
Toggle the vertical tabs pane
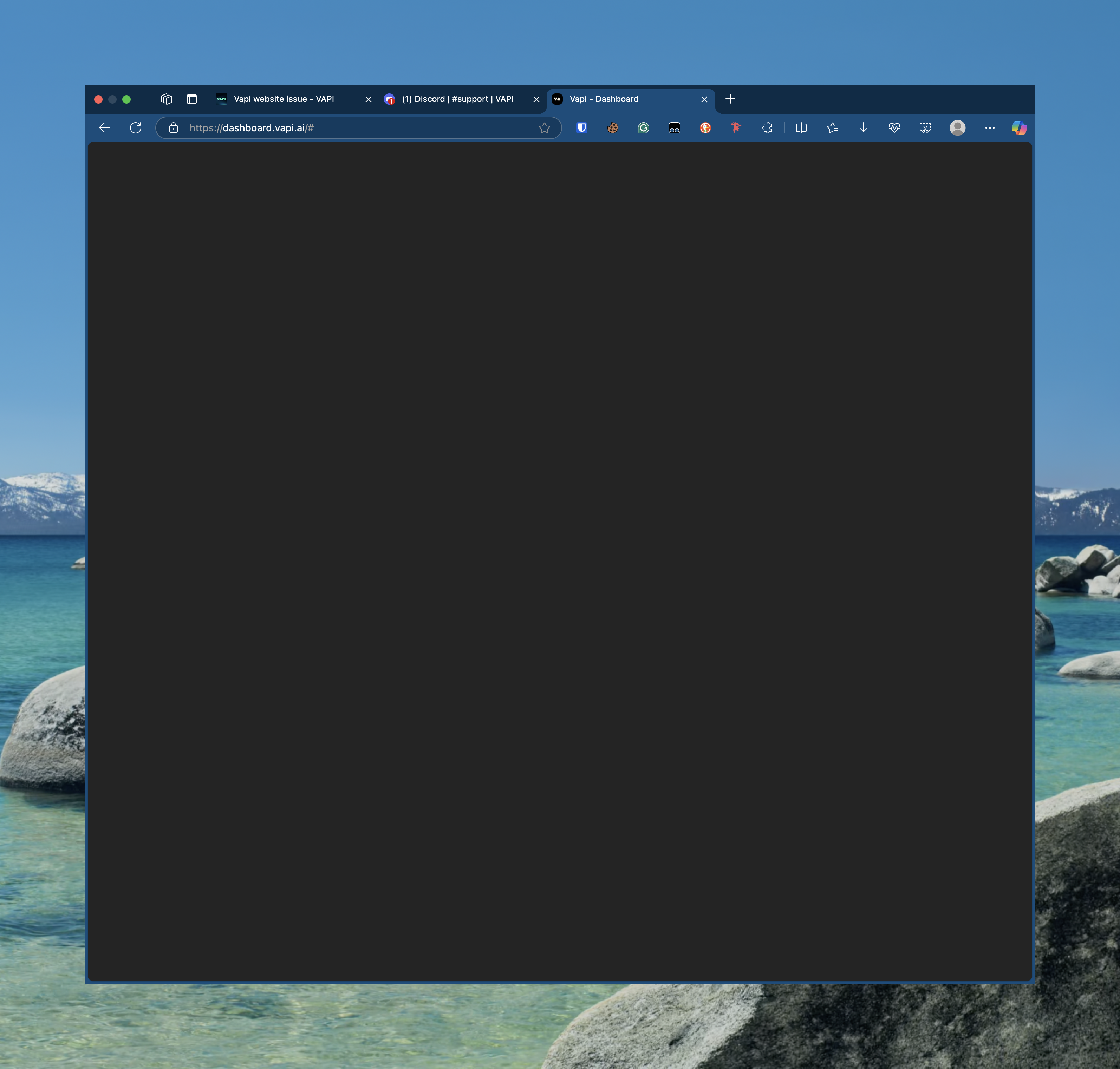coord(191,99)
